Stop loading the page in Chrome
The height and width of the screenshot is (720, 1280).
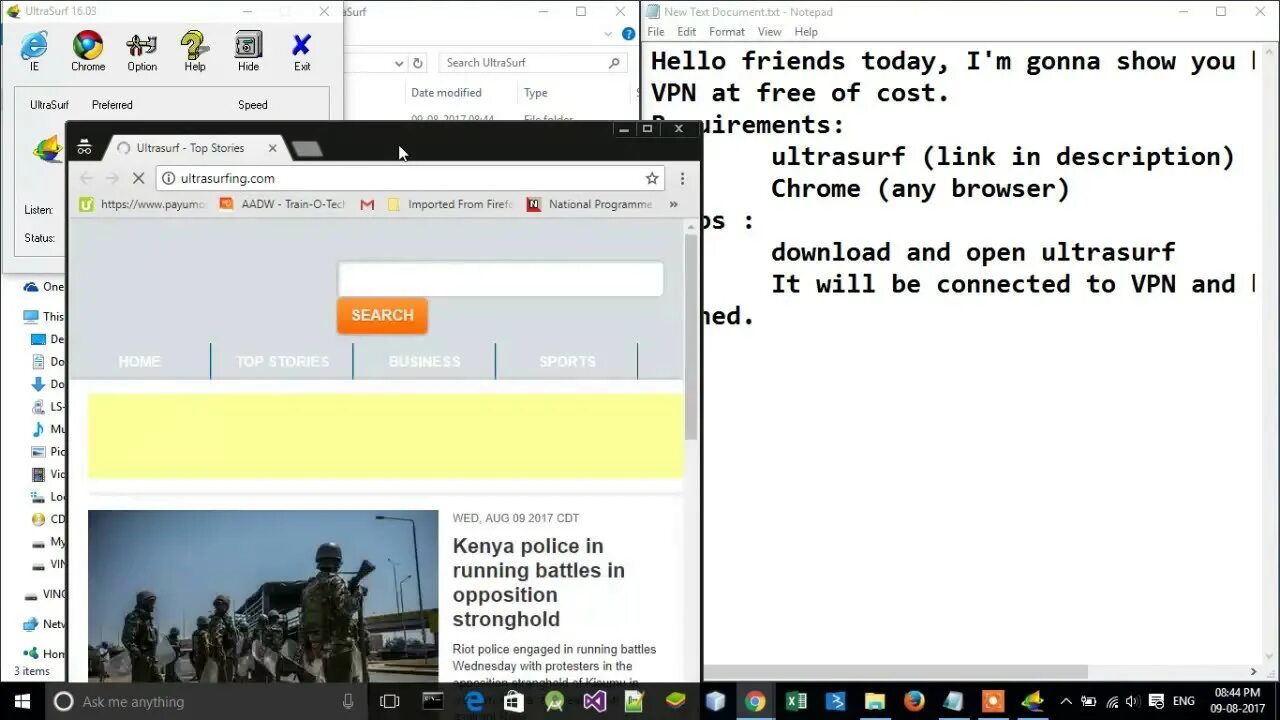pos(139,178)
